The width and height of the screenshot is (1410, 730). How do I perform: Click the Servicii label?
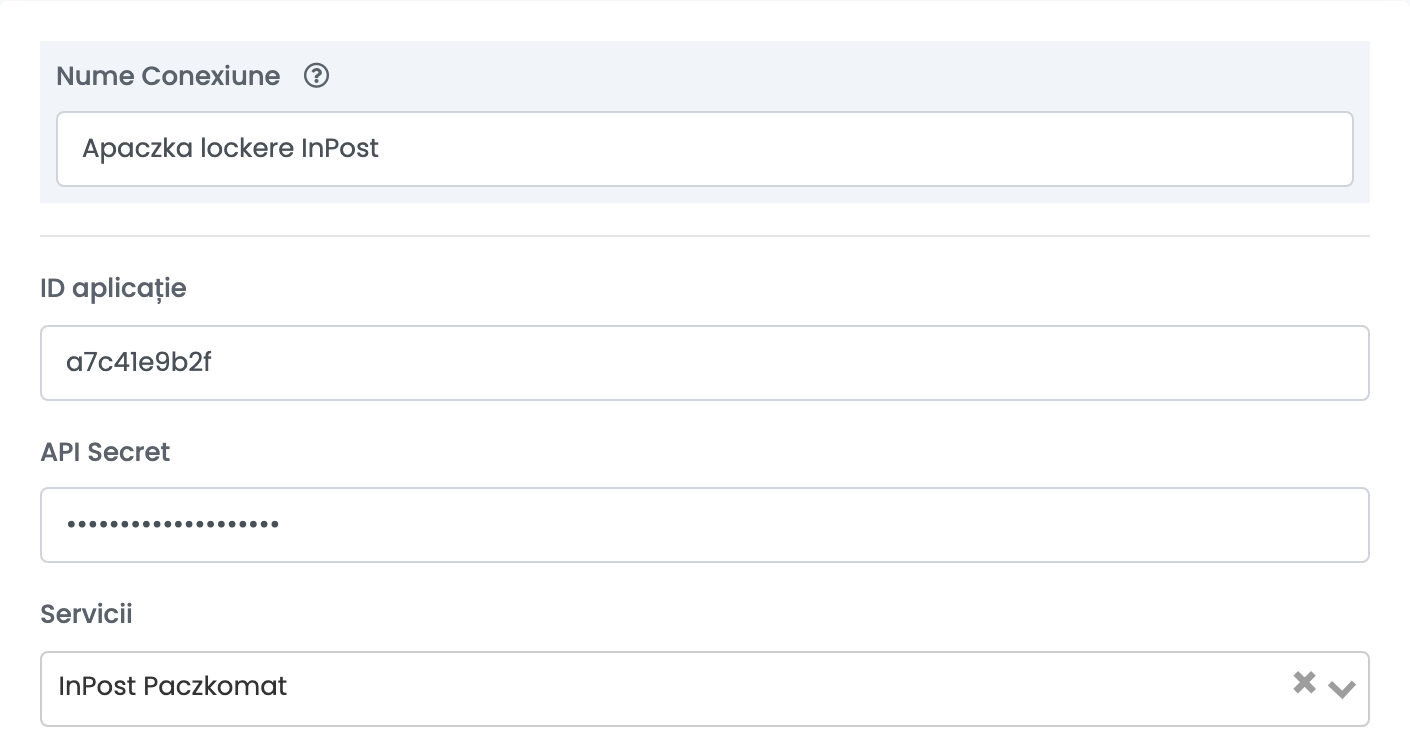coord(87,614)
